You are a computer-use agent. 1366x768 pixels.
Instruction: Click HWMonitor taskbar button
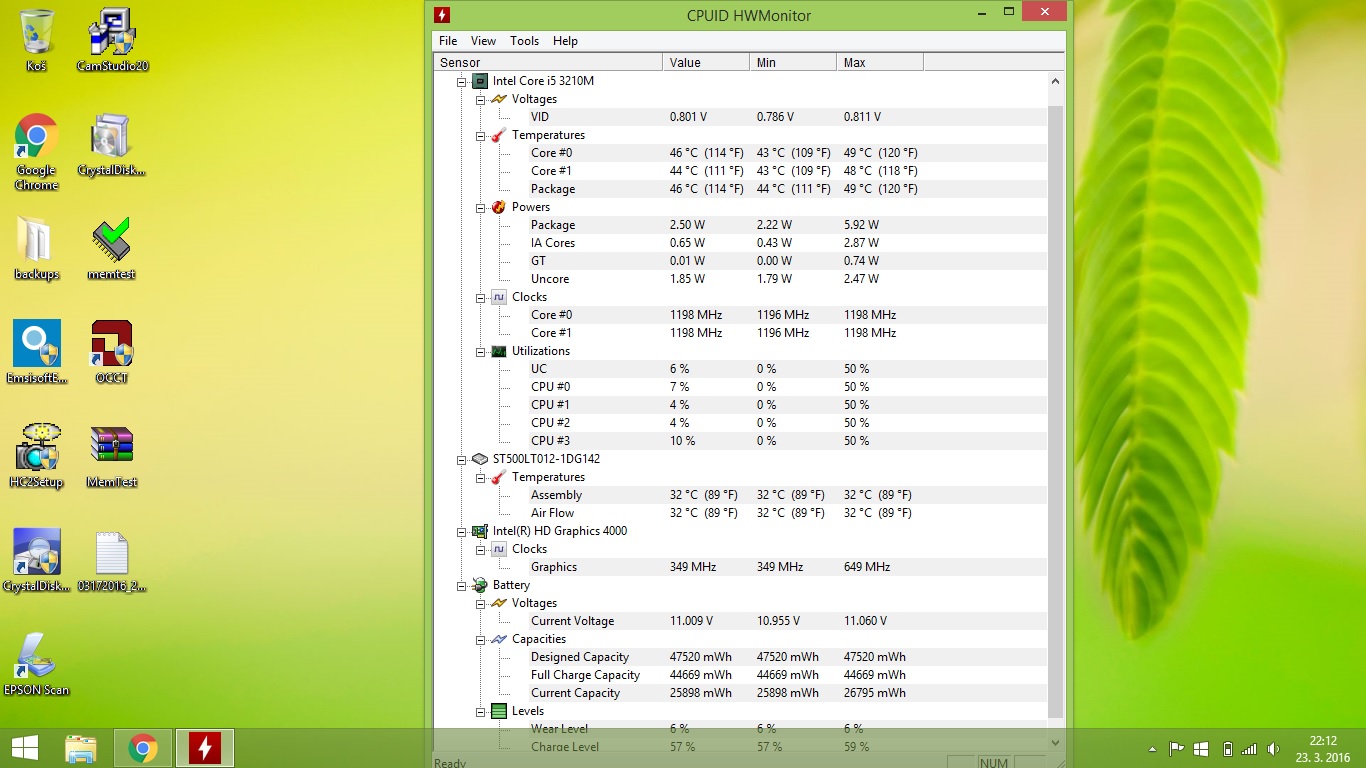[x=205, y=748]
